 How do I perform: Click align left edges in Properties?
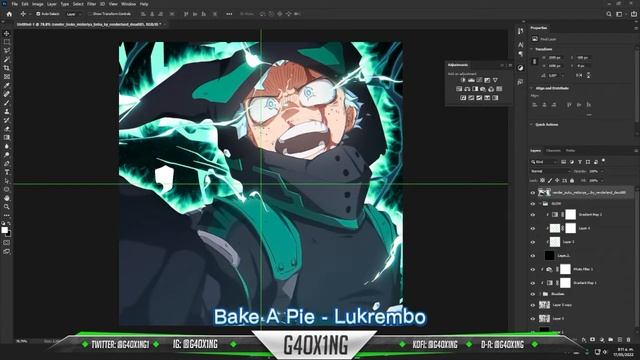535,105
